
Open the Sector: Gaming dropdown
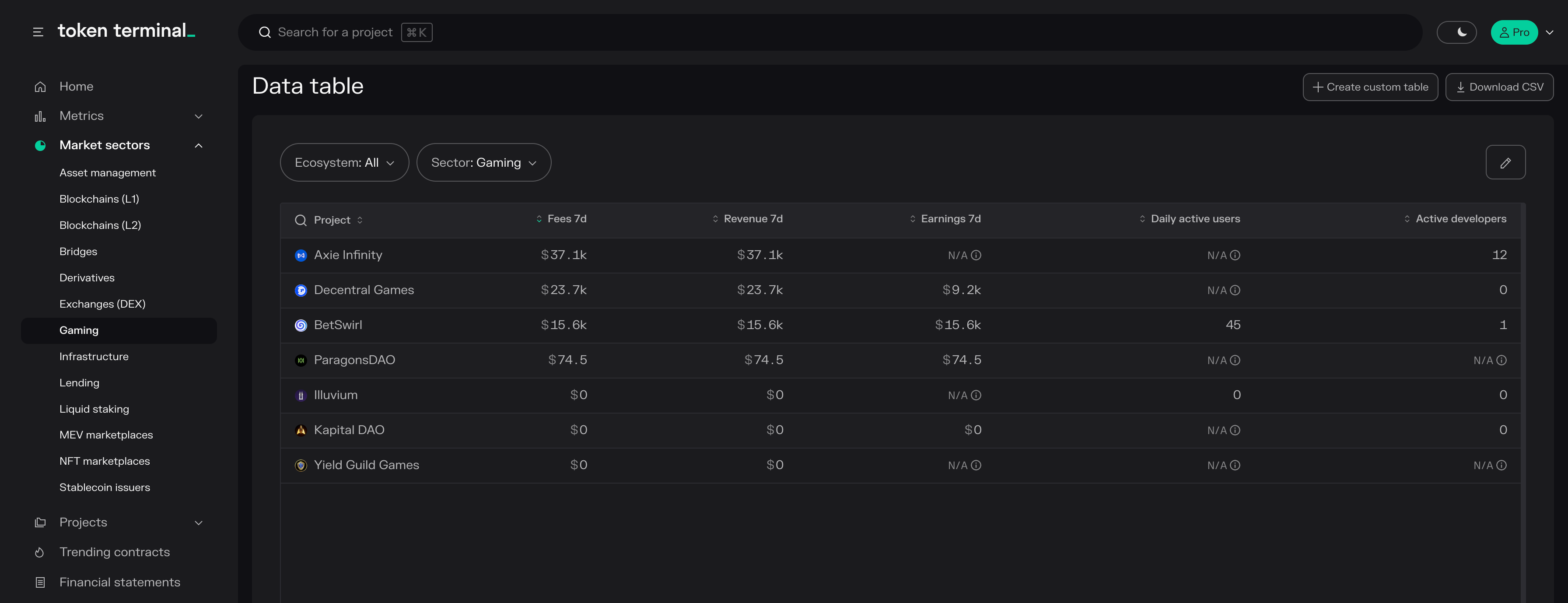coord(483,163)
